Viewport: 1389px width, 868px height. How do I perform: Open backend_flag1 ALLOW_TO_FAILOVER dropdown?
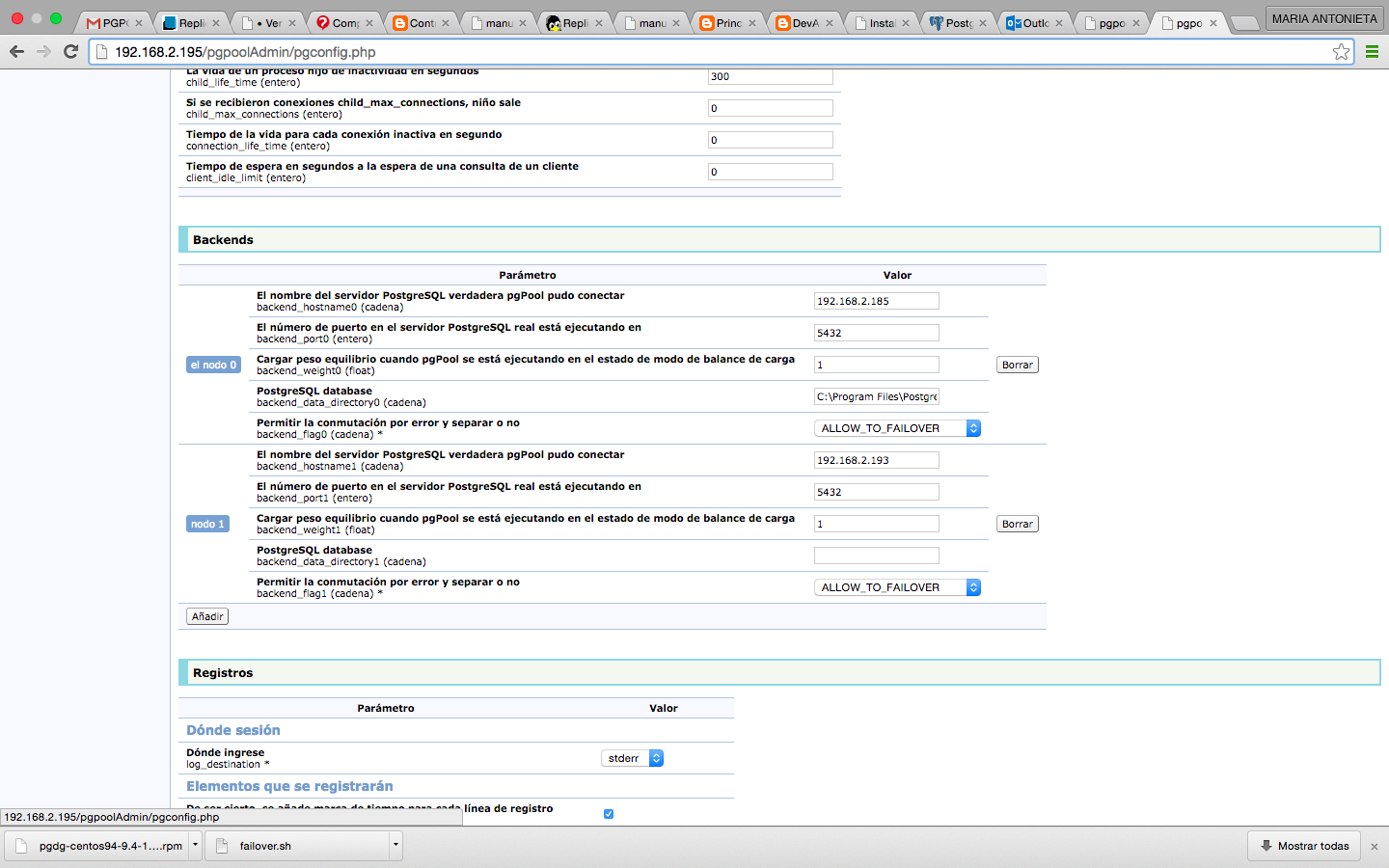(897, 587)
